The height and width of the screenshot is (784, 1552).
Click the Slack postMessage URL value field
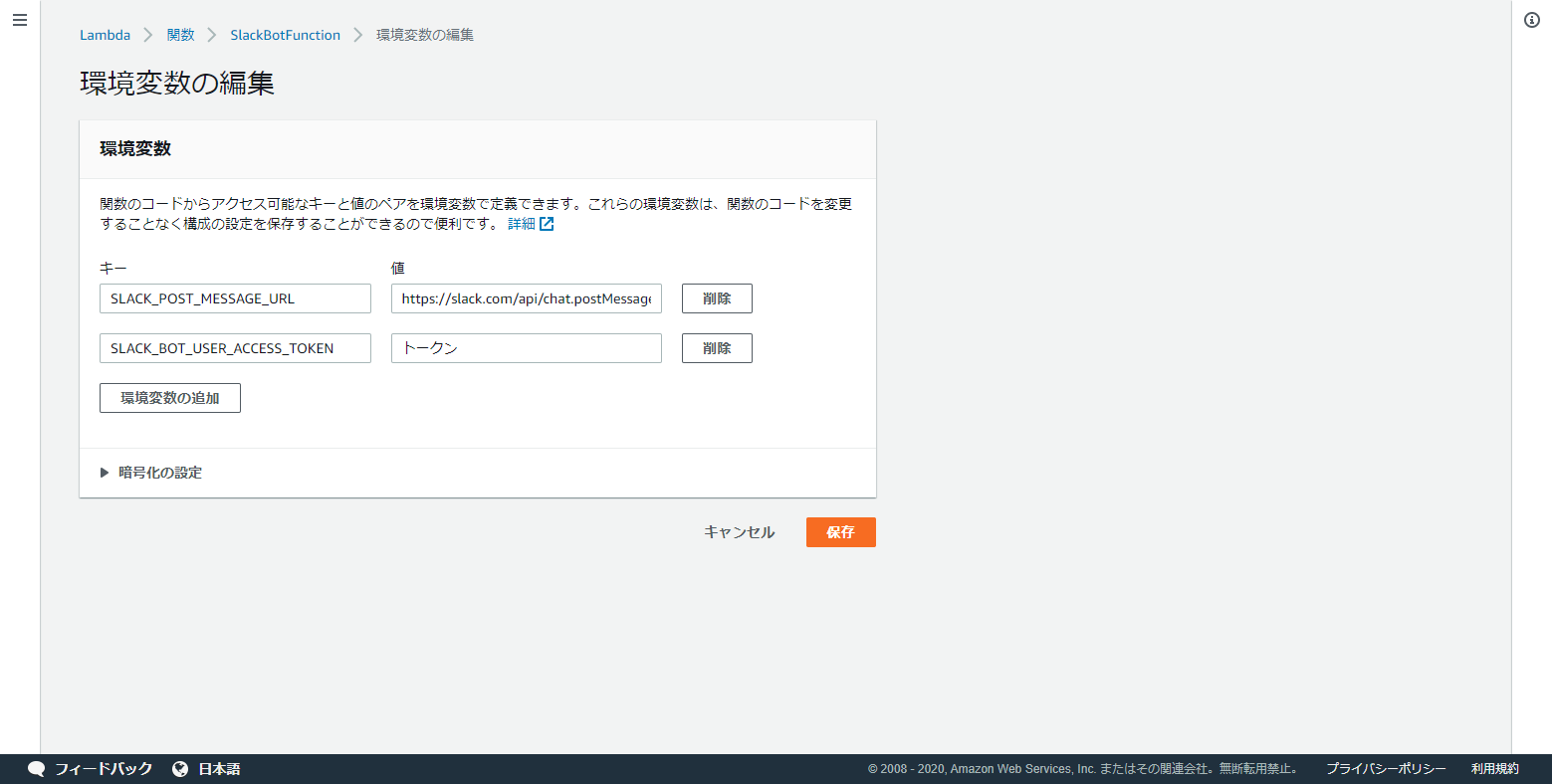tap(527, 298)
